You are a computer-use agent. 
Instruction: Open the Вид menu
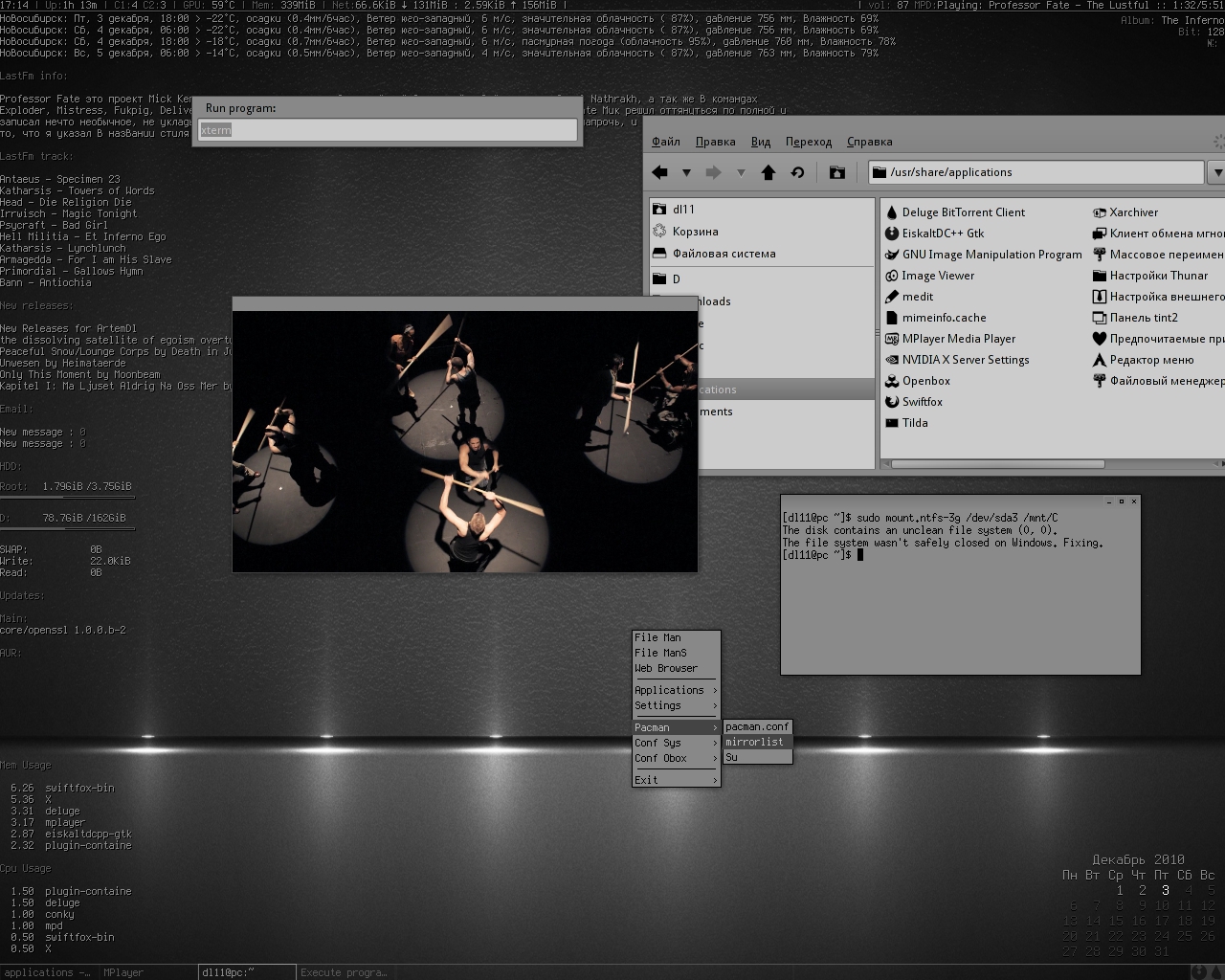[761, 142]
